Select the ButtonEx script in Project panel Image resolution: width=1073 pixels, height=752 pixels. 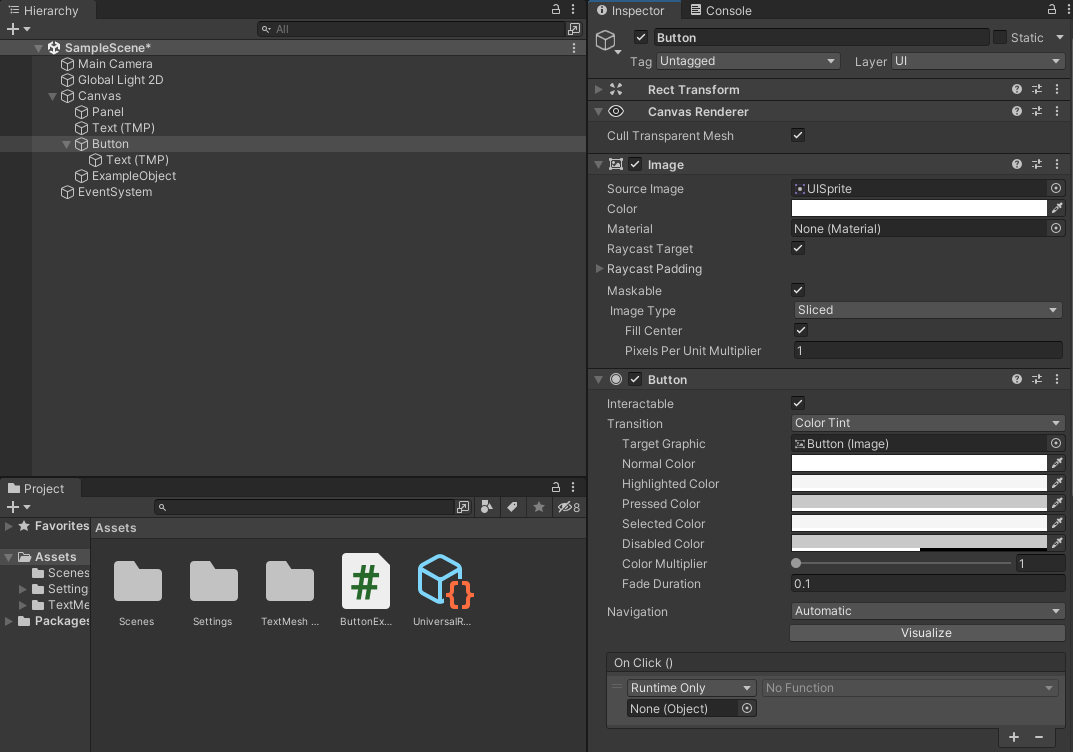tap(365, 581)
